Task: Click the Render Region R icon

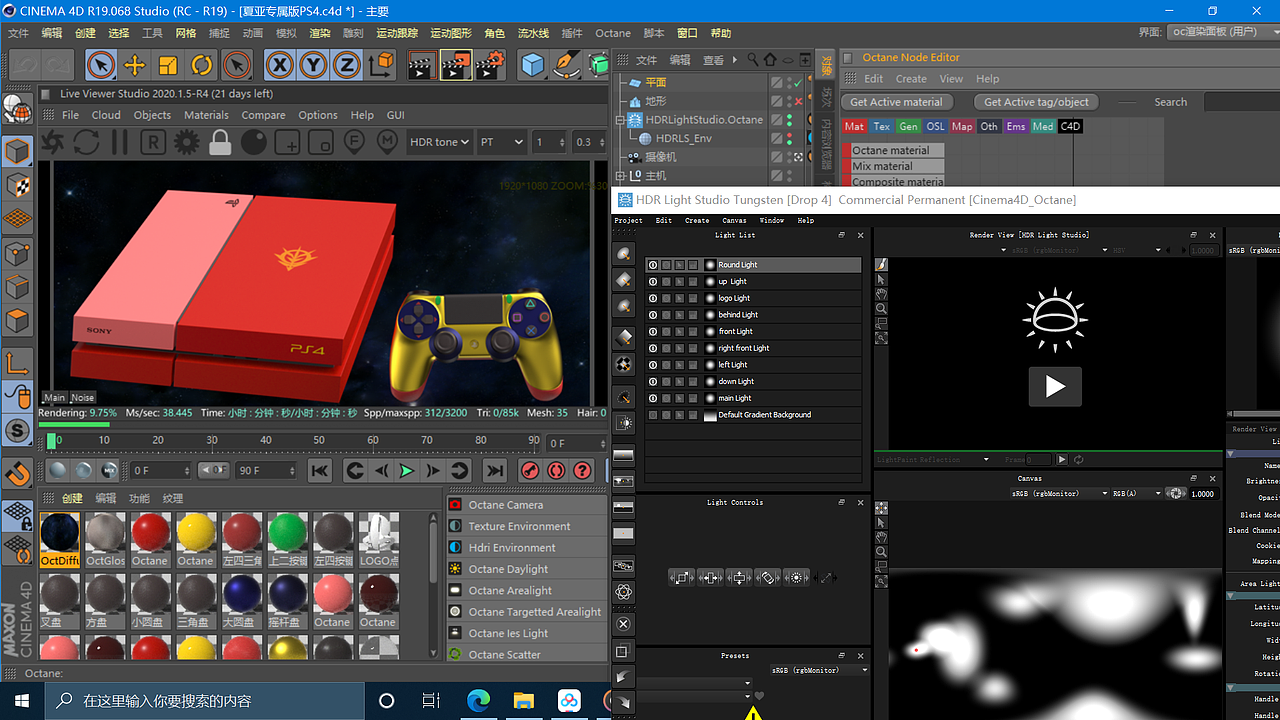Action: pyautogui.click(x=153, y=142)
